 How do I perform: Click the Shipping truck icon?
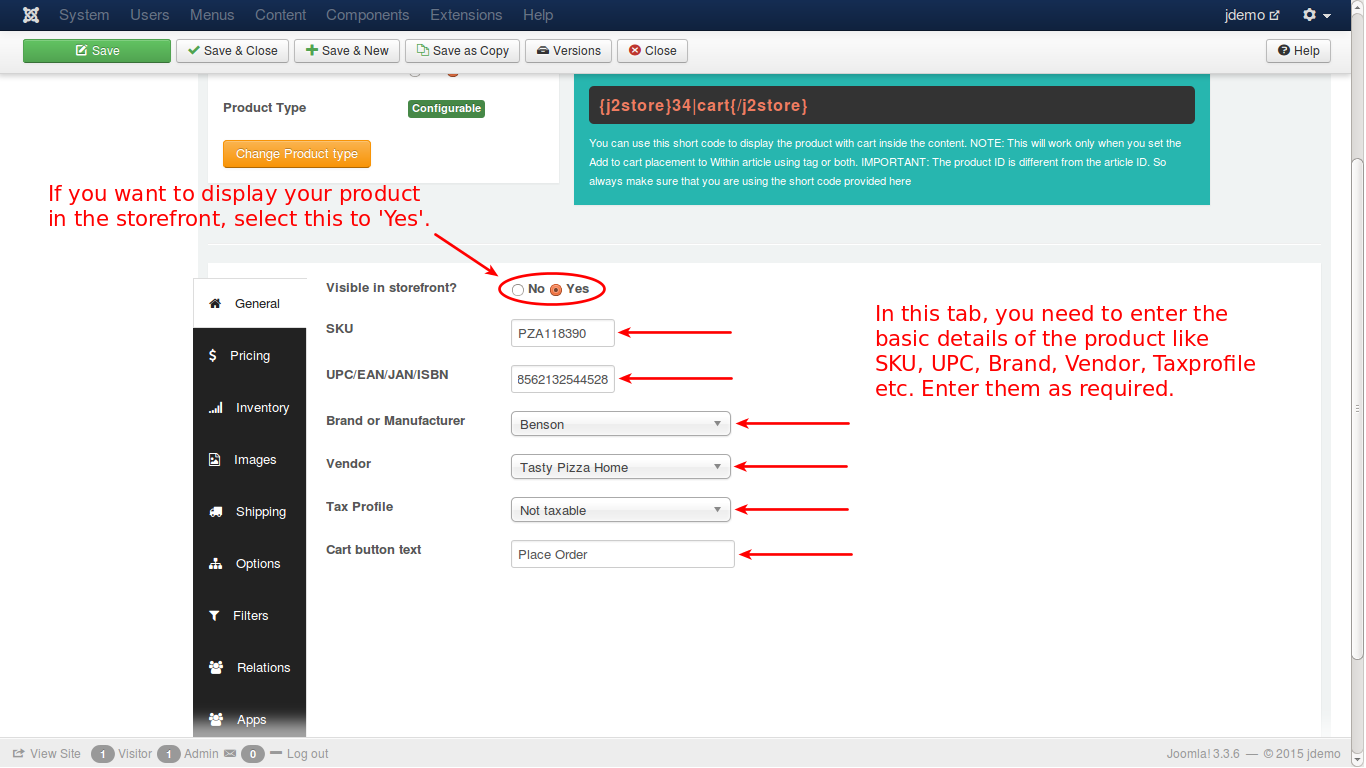click(x=215, y=512)
